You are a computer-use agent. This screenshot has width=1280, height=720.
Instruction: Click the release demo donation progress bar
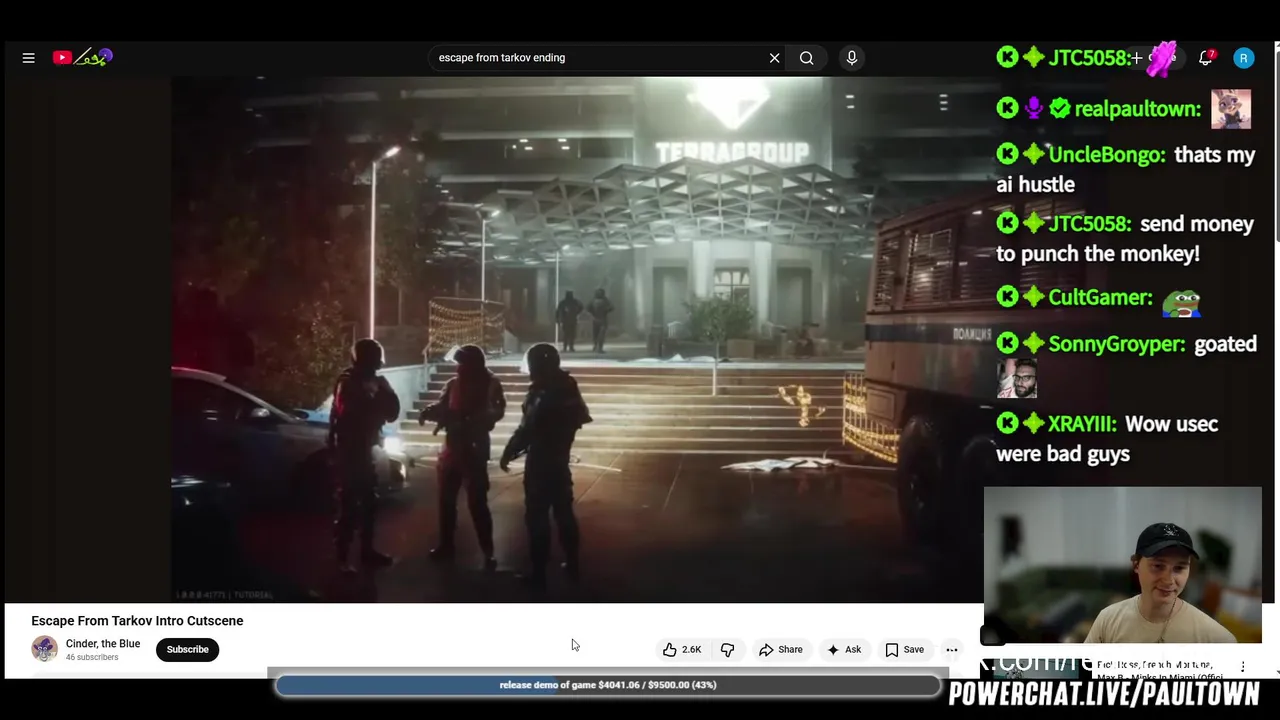coord(608,685)
